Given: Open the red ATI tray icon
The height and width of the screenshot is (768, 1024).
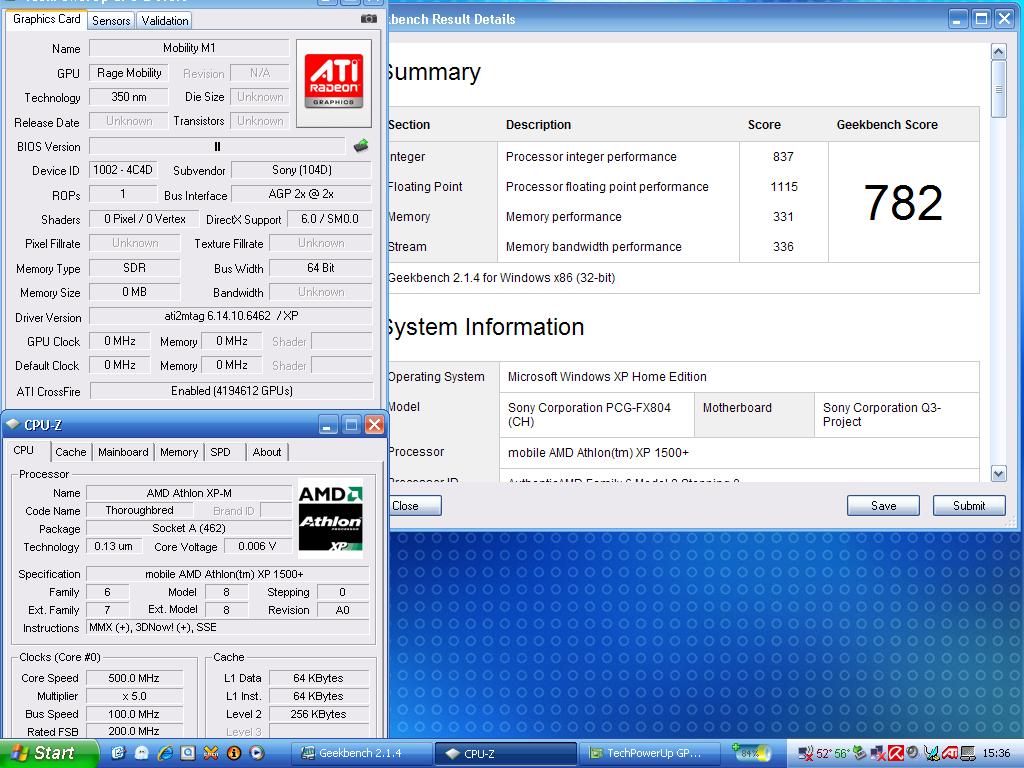Looking at the screenshot, I should pos(951,753).
